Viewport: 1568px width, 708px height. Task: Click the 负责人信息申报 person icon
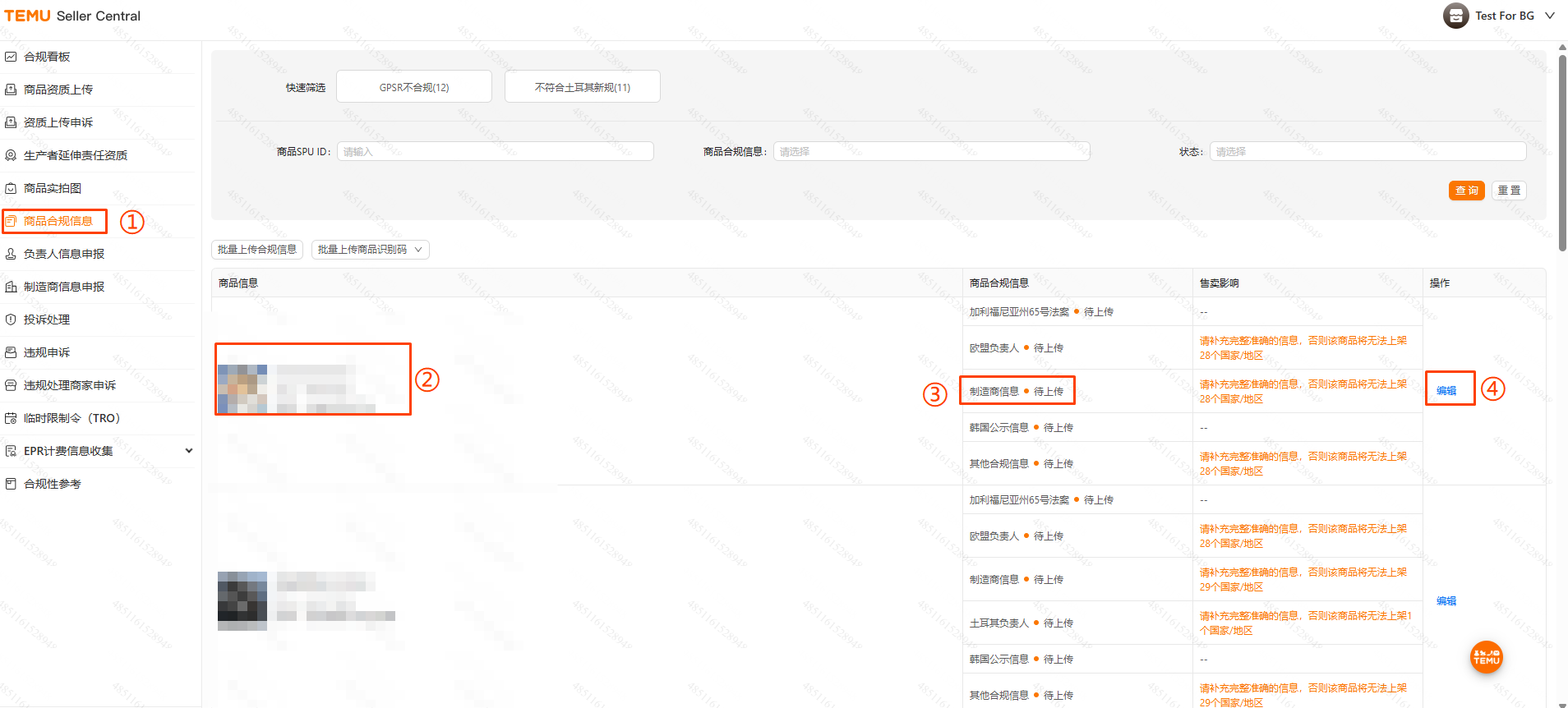(x=11, y=254)
